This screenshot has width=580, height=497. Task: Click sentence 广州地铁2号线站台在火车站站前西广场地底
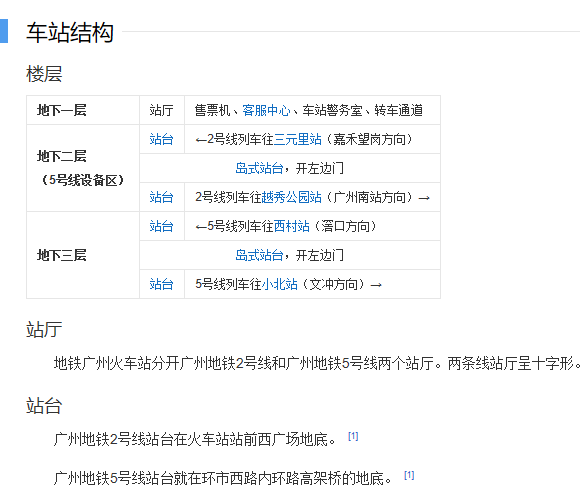click(195, 439)
